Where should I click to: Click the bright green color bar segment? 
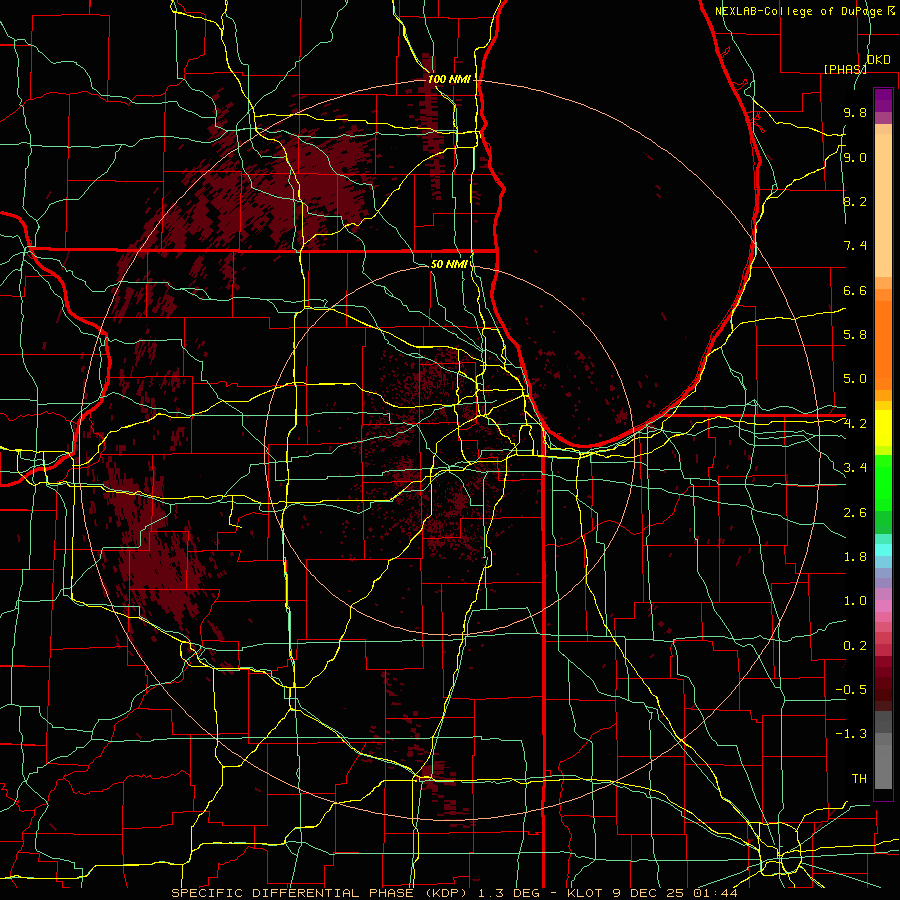click(883, 482)
